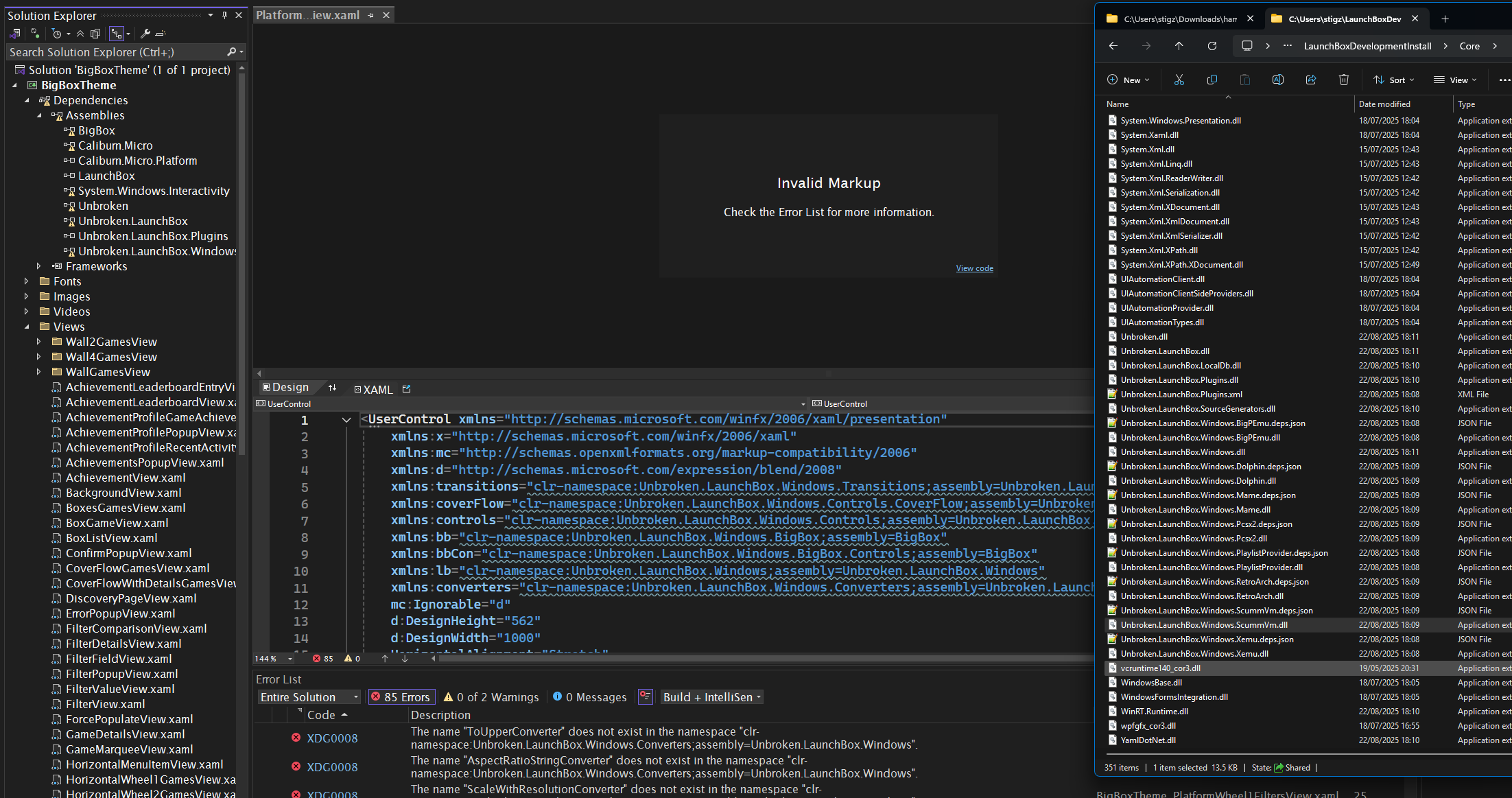1512x798 pixels.
Task: Delete selected file with trash icon
Action: pyautogui.click(x=1344, y=80)
